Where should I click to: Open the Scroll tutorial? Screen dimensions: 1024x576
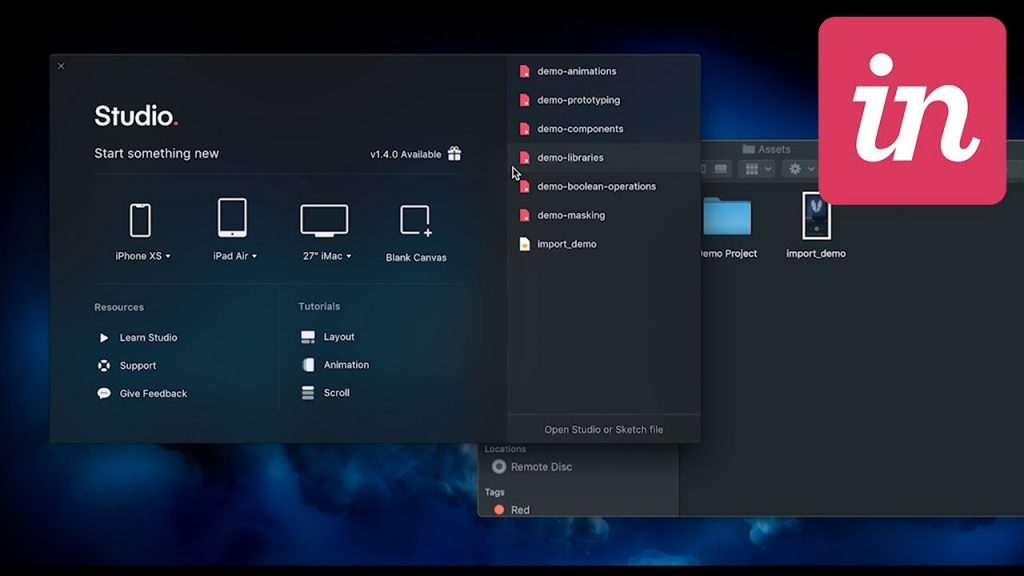coord(336,393)
